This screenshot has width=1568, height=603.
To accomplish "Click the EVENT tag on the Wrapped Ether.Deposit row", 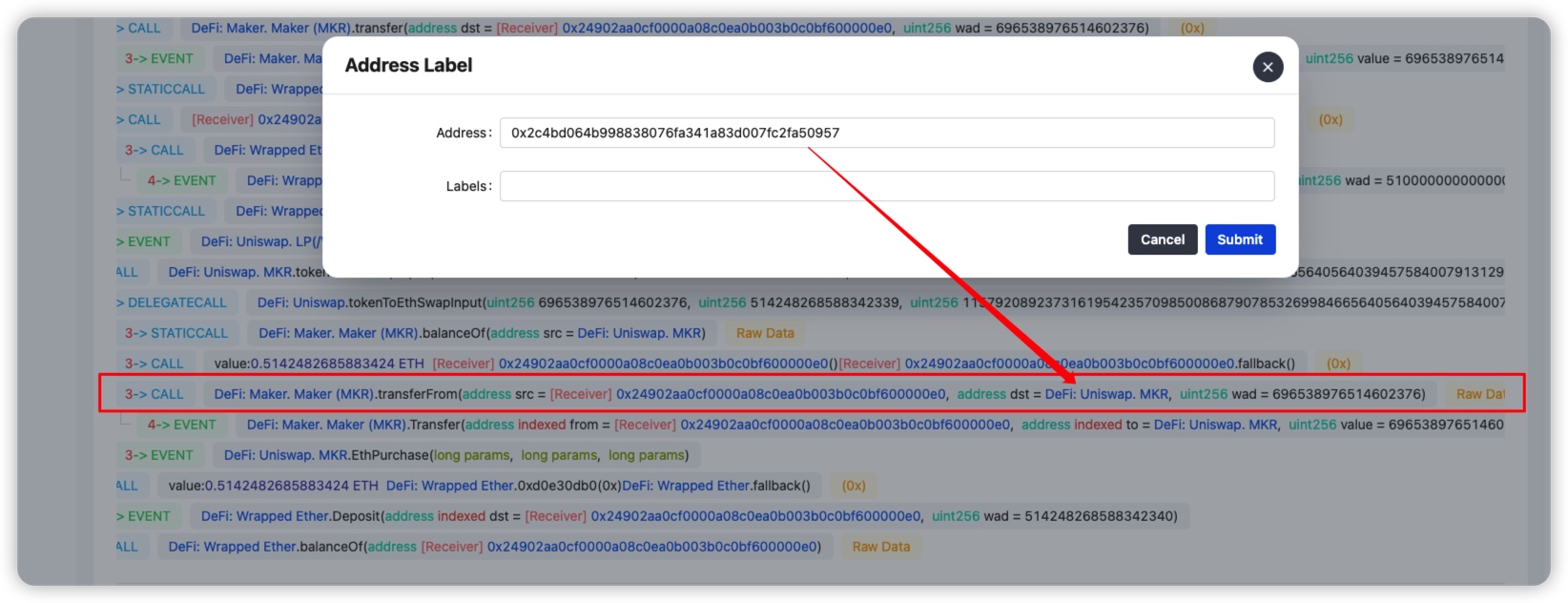I will pyautogui.click(x=149, y=516).
